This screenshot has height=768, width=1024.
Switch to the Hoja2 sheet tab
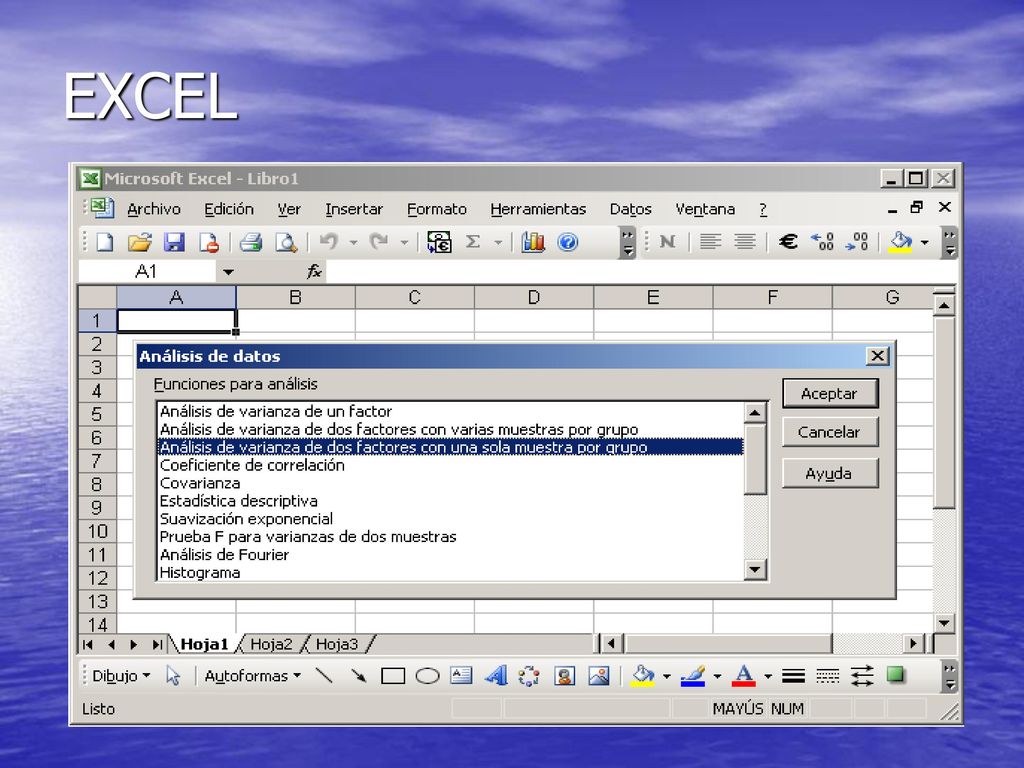(271, 645)
